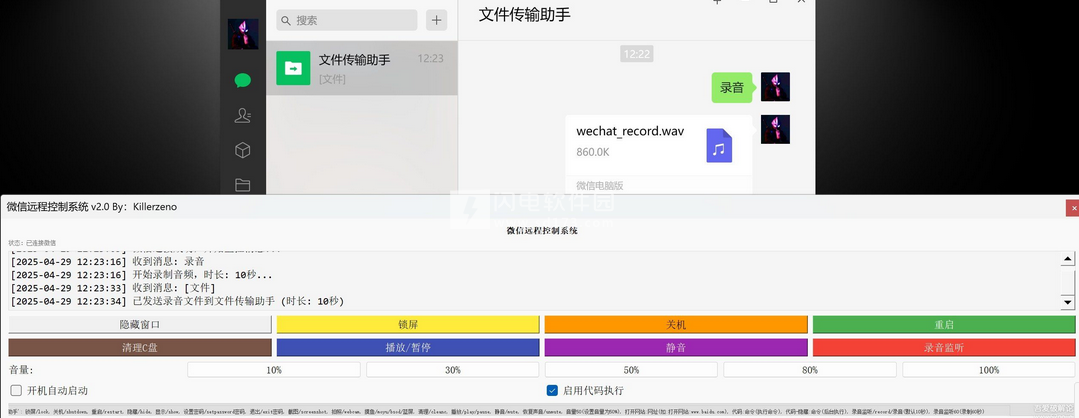Click the orange 关机 button

[x=676, y=325]
